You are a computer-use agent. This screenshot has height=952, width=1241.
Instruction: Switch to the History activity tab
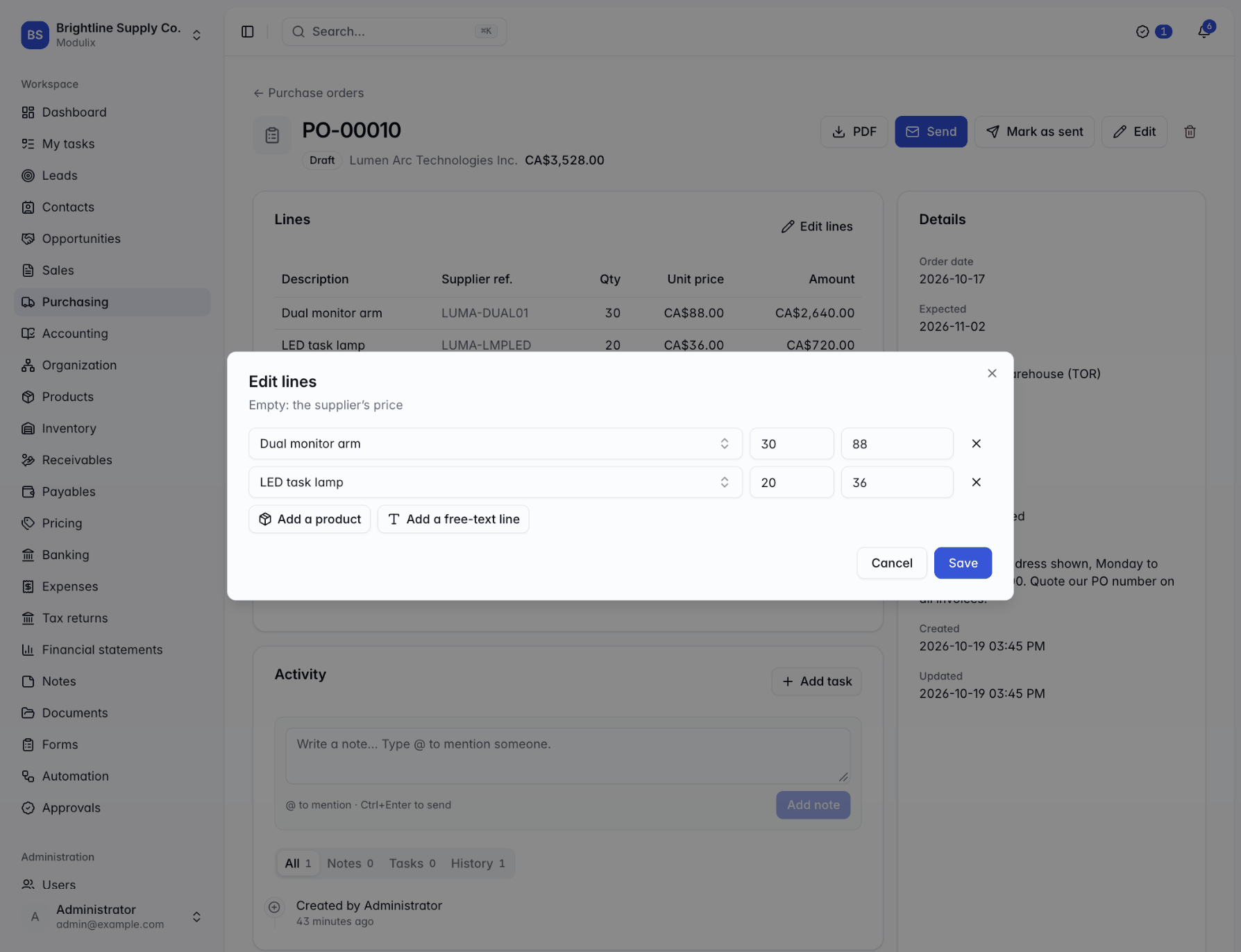coord(478,863)
